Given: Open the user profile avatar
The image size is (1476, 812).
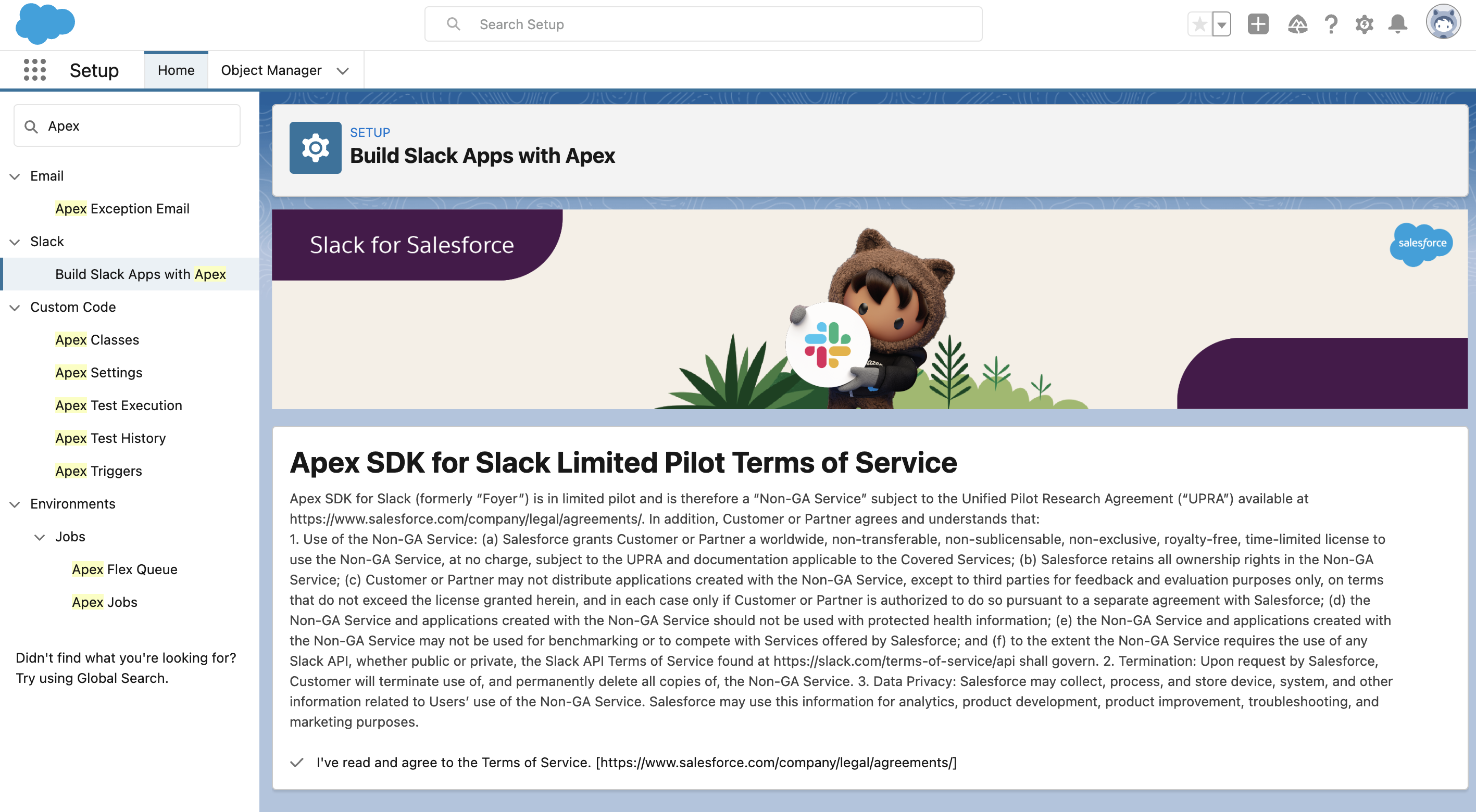Looking at the screenshot, I should pyautogui.click(x=1443, y=23).
